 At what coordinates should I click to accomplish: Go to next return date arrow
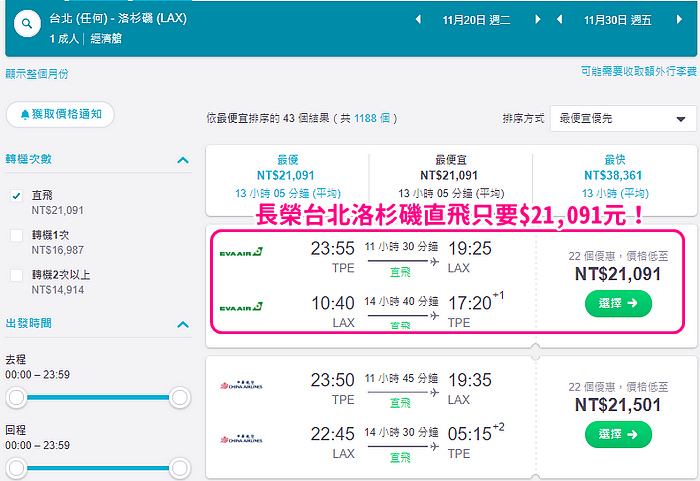click(x=679, y=20)
